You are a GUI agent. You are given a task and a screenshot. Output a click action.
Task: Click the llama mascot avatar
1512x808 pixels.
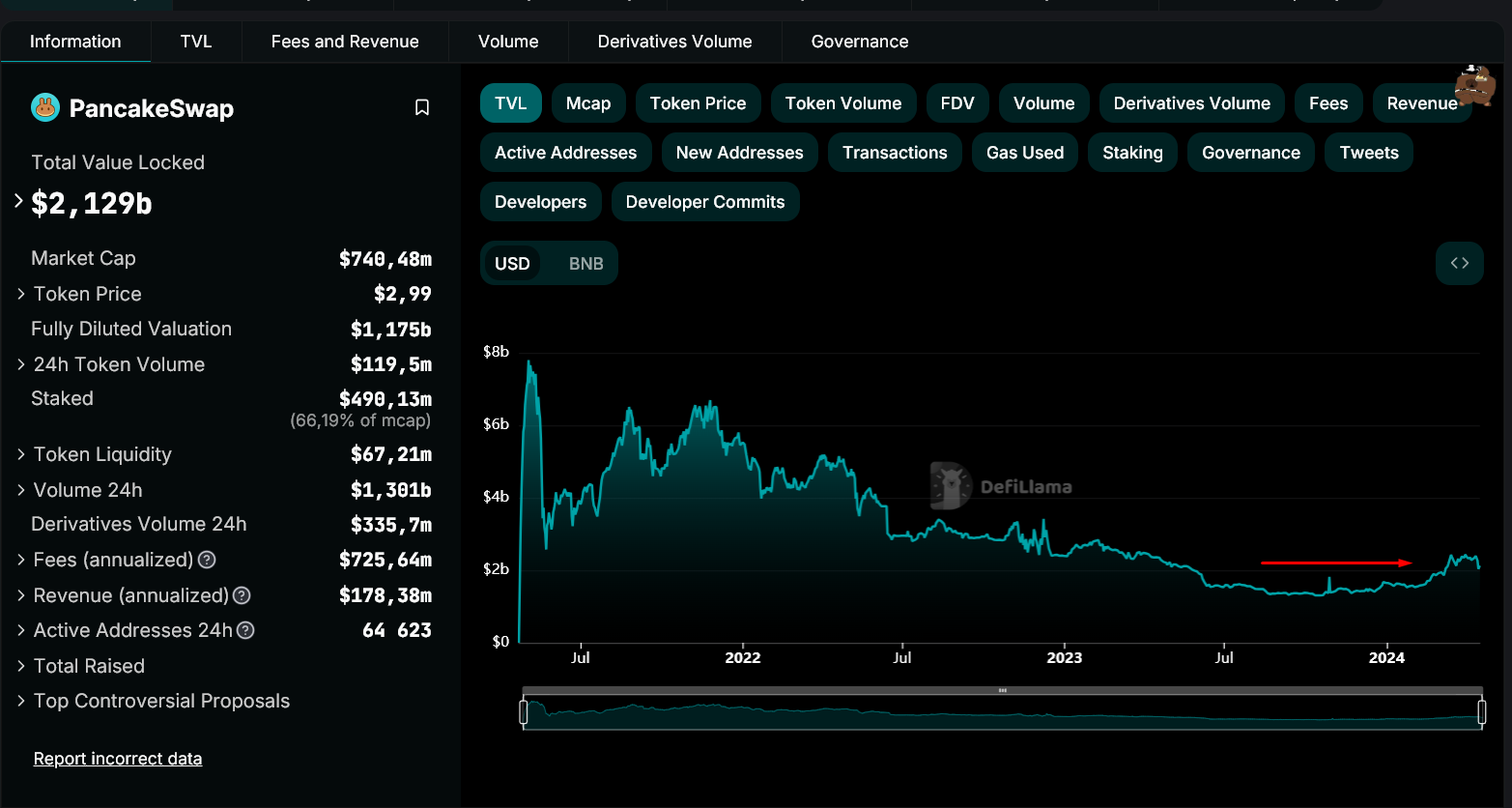(1475, 85)
